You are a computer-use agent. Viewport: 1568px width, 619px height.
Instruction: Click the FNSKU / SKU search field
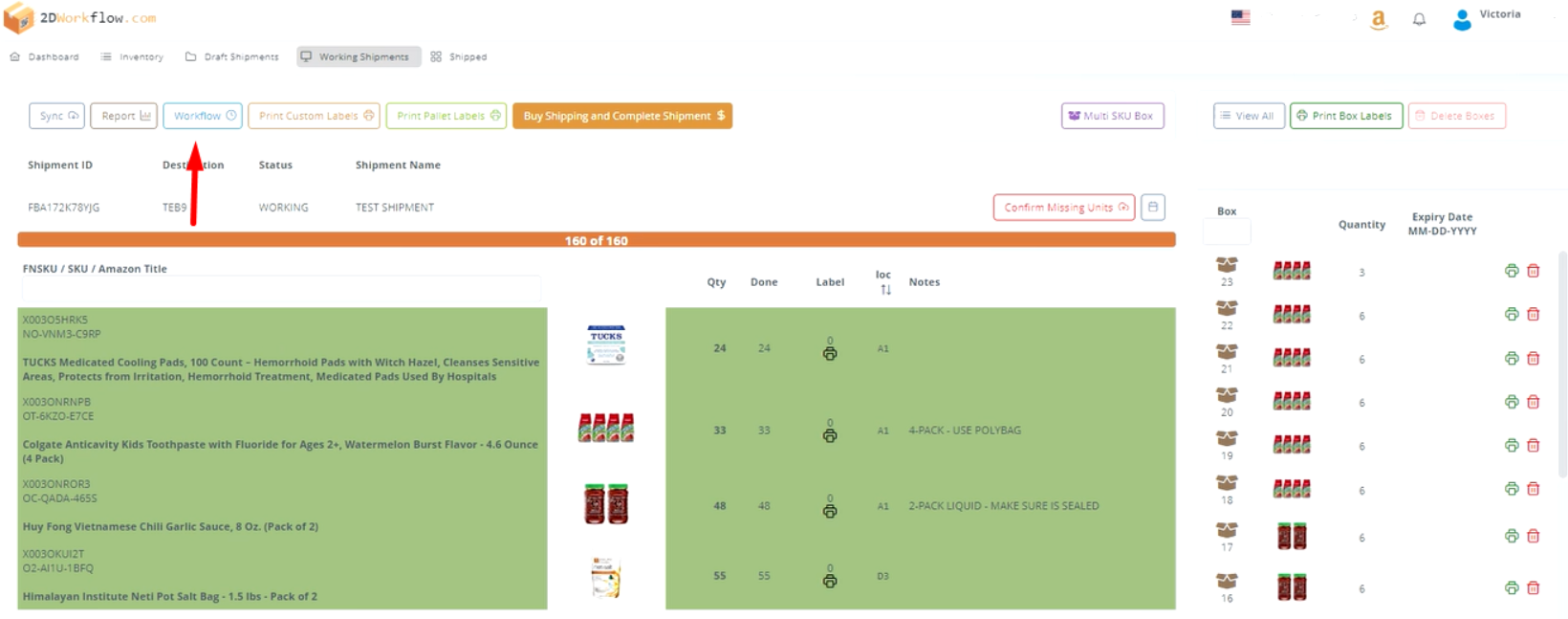point(281,289)
